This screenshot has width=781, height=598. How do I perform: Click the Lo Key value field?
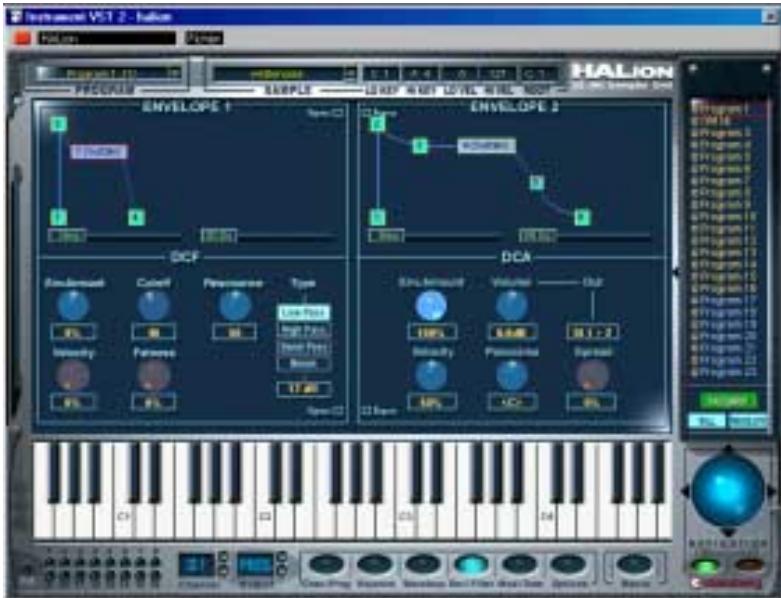tap(380, 74)
